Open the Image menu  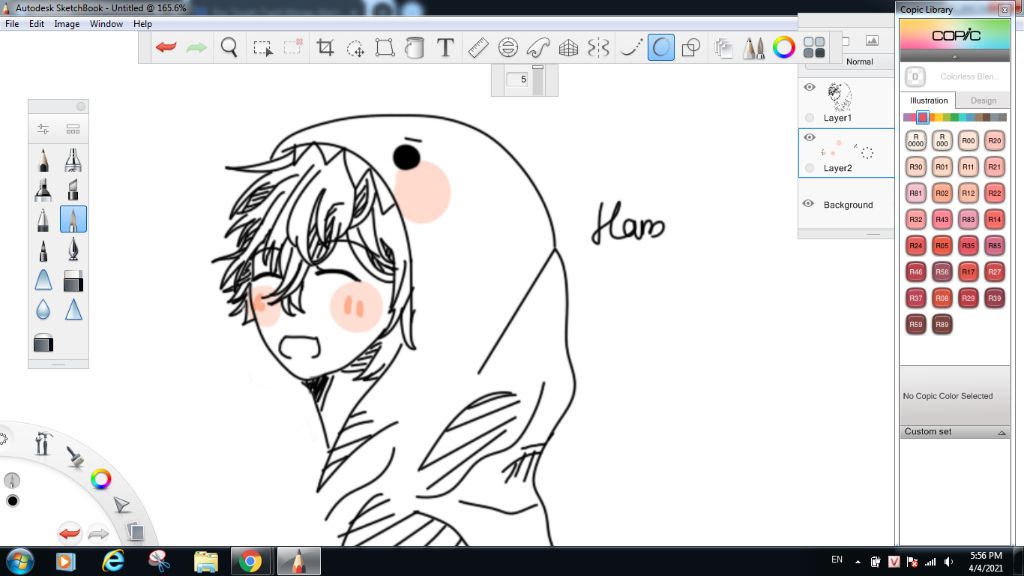coord(67,24)
